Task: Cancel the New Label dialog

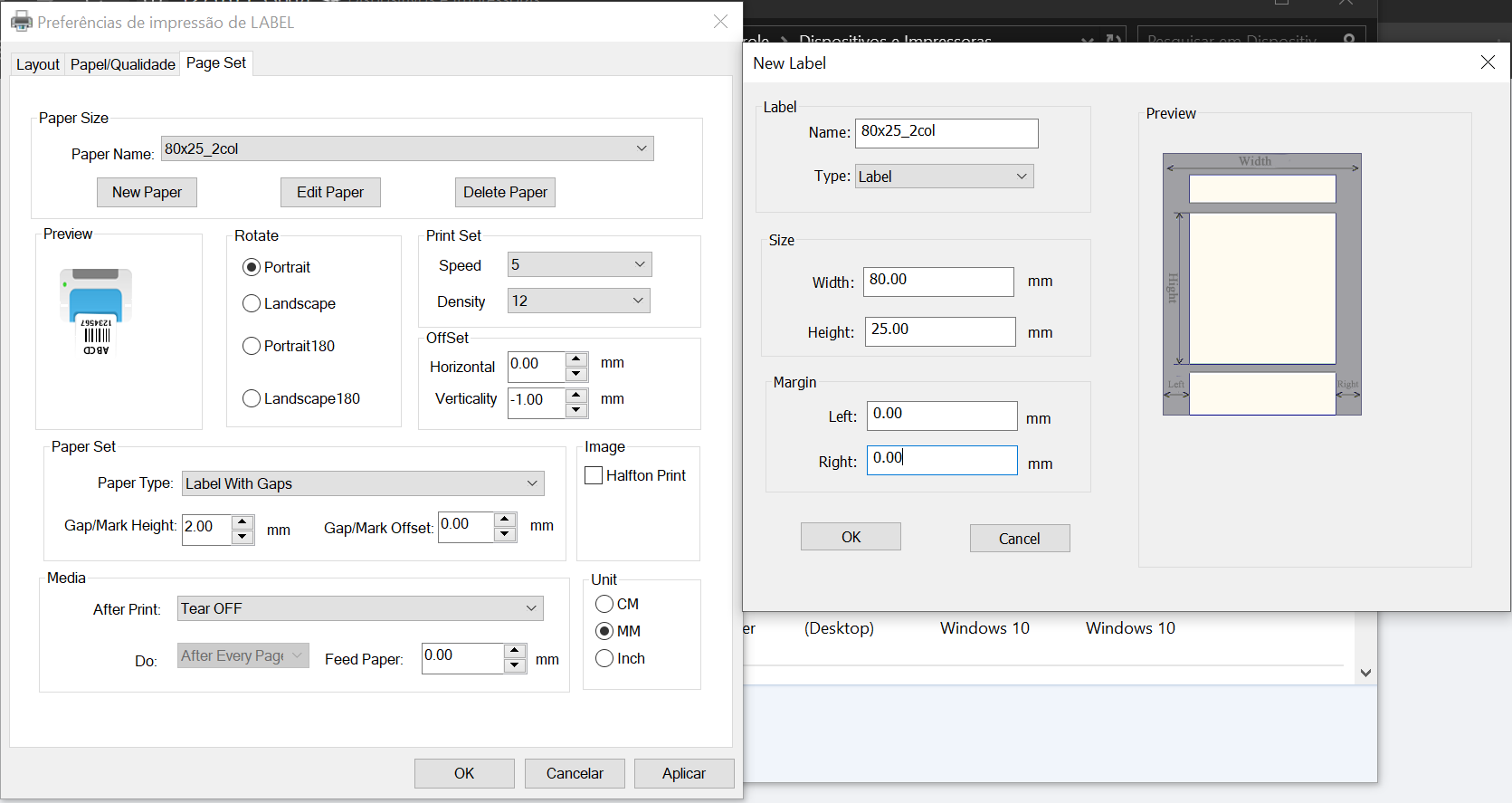Action: click(1020, 539)
